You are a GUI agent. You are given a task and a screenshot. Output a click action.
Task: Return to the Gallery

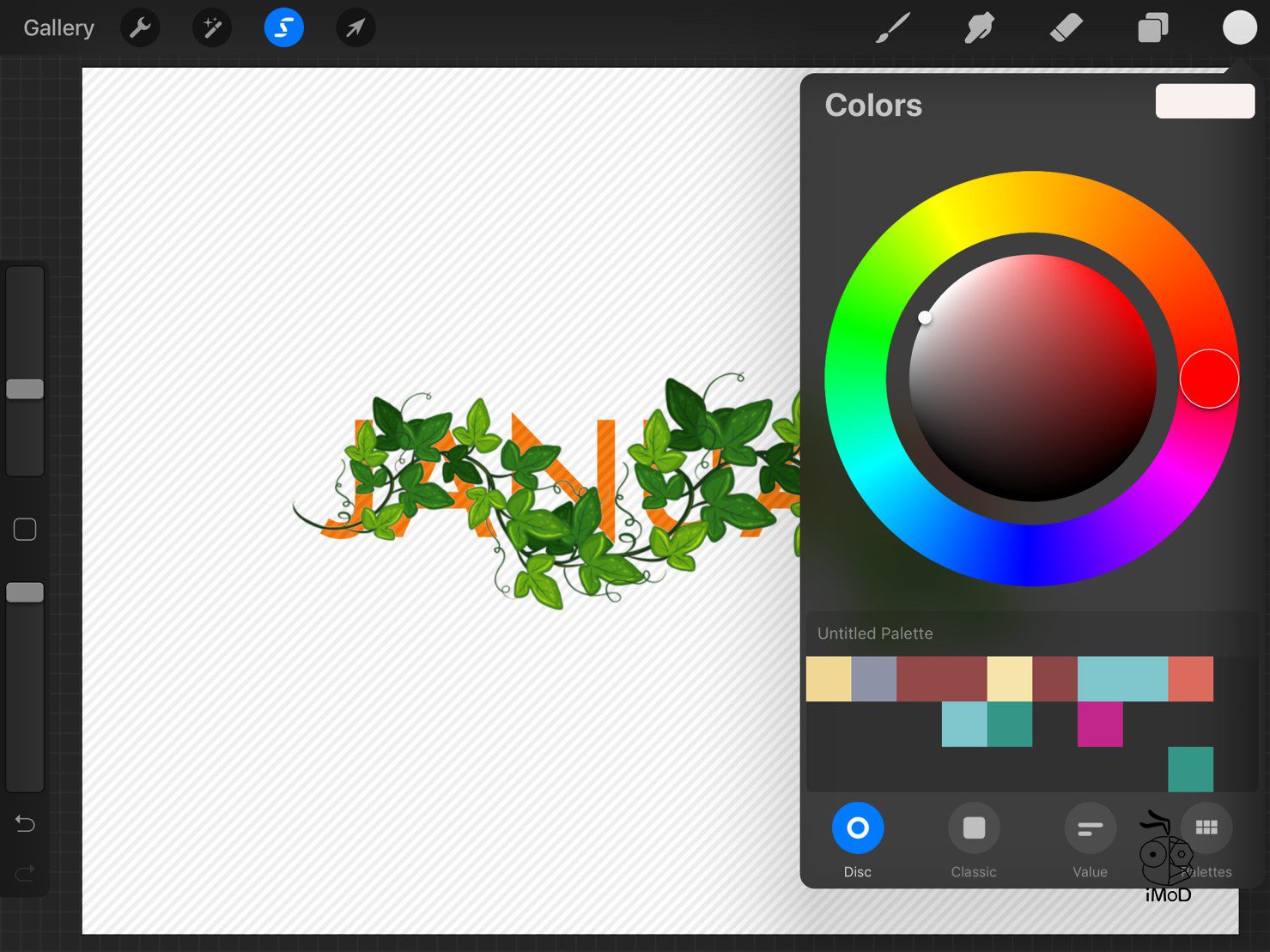coord(58,28)
